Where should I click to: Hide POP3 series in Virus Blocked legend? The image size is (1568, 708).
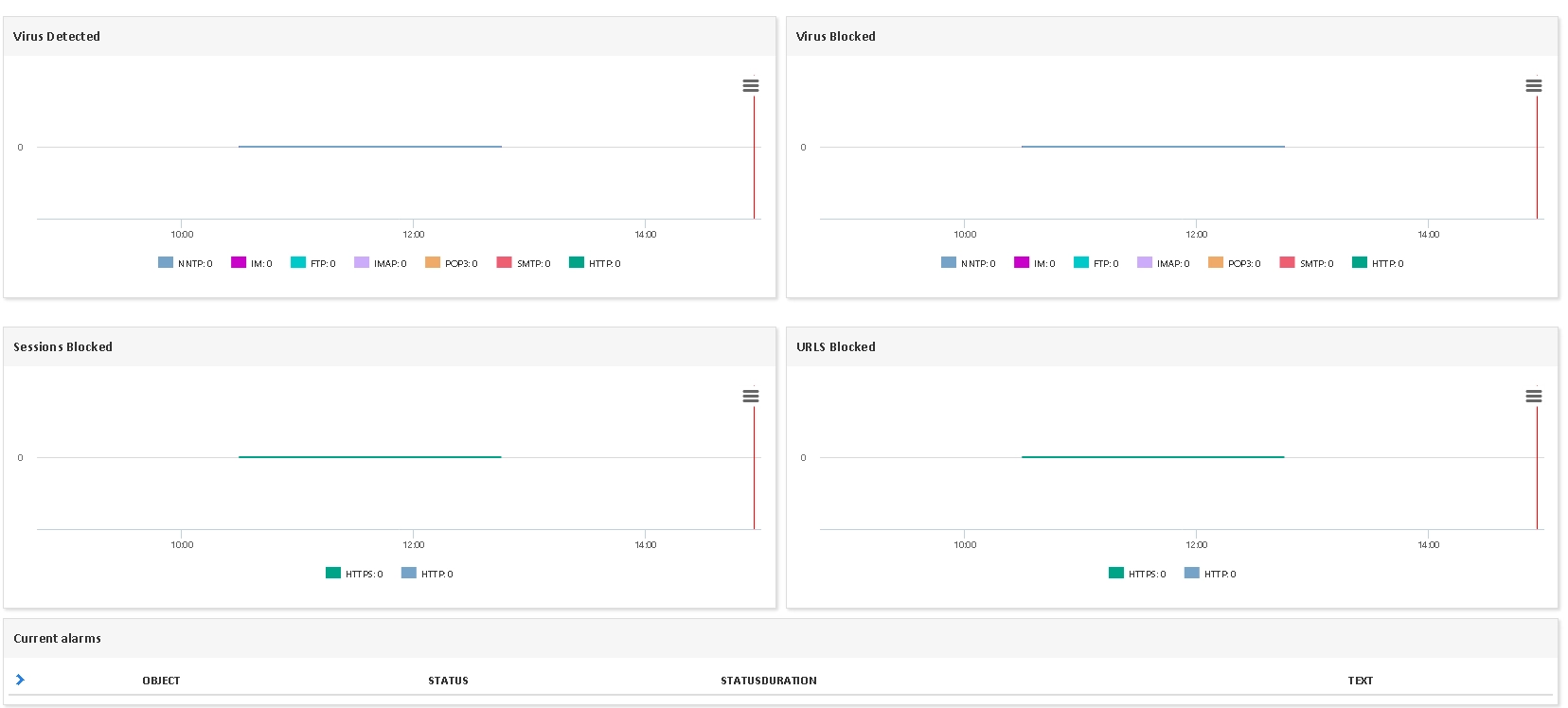(x=1235, y=263)
